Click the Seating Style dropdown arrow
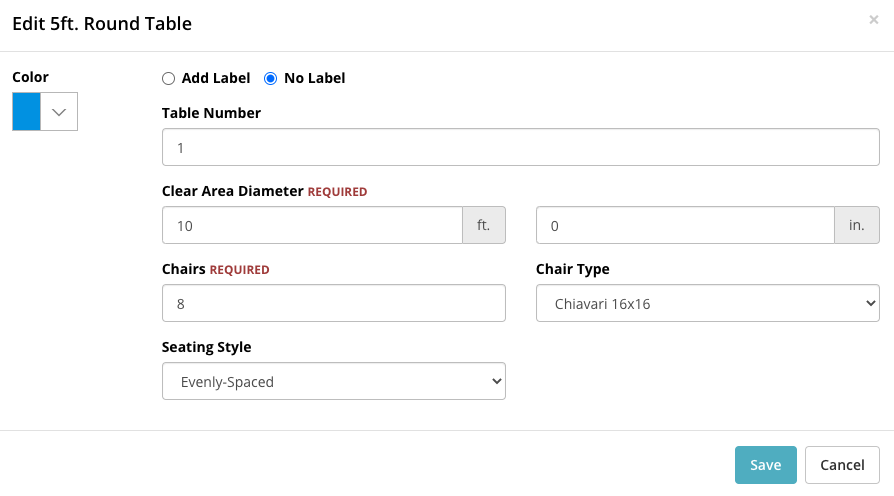Viewport: 894px width, 496px height. coord(497,381)
